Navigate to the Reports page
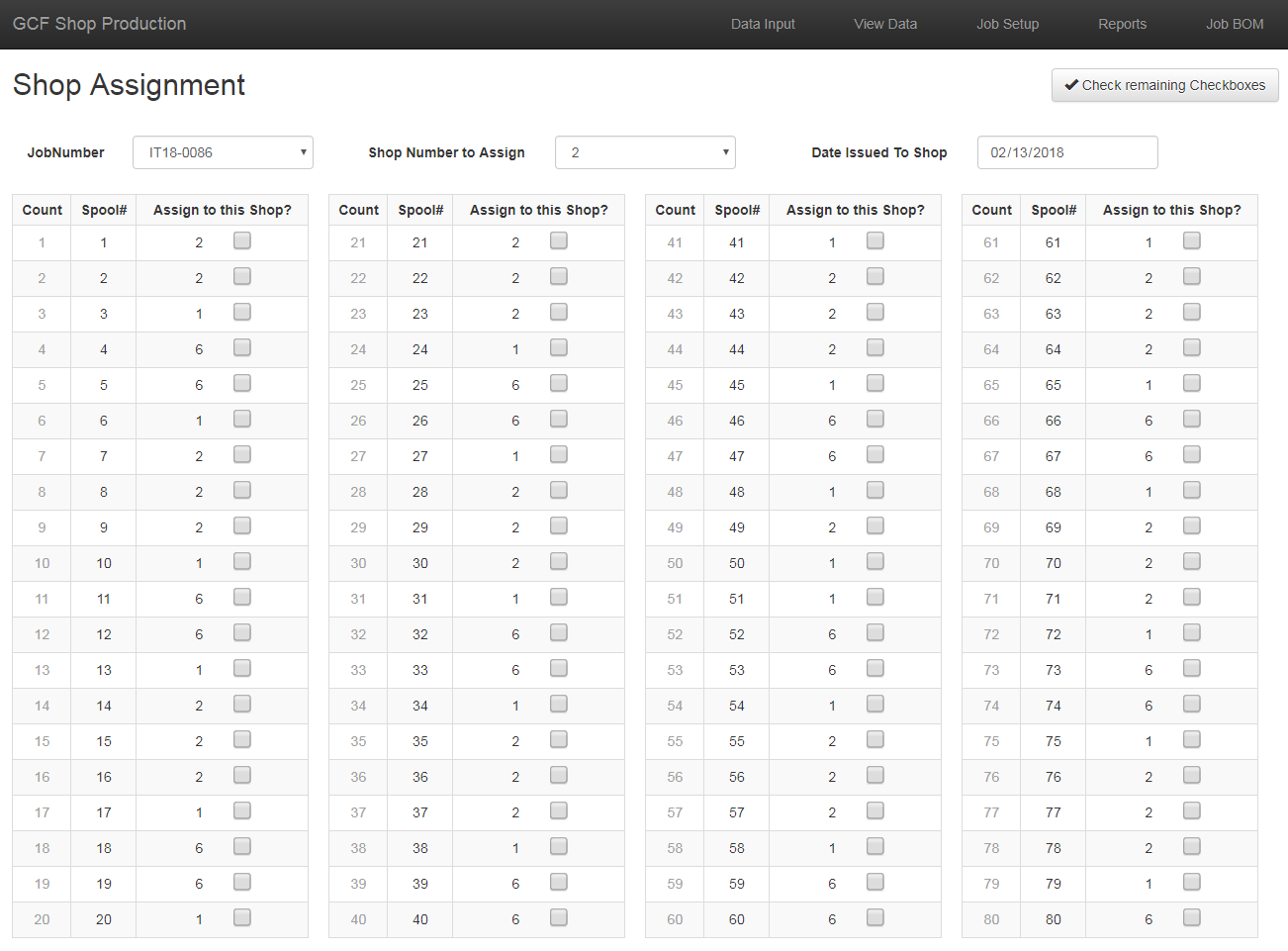Screen dimensions: 1288x951 coord(1122,24)
